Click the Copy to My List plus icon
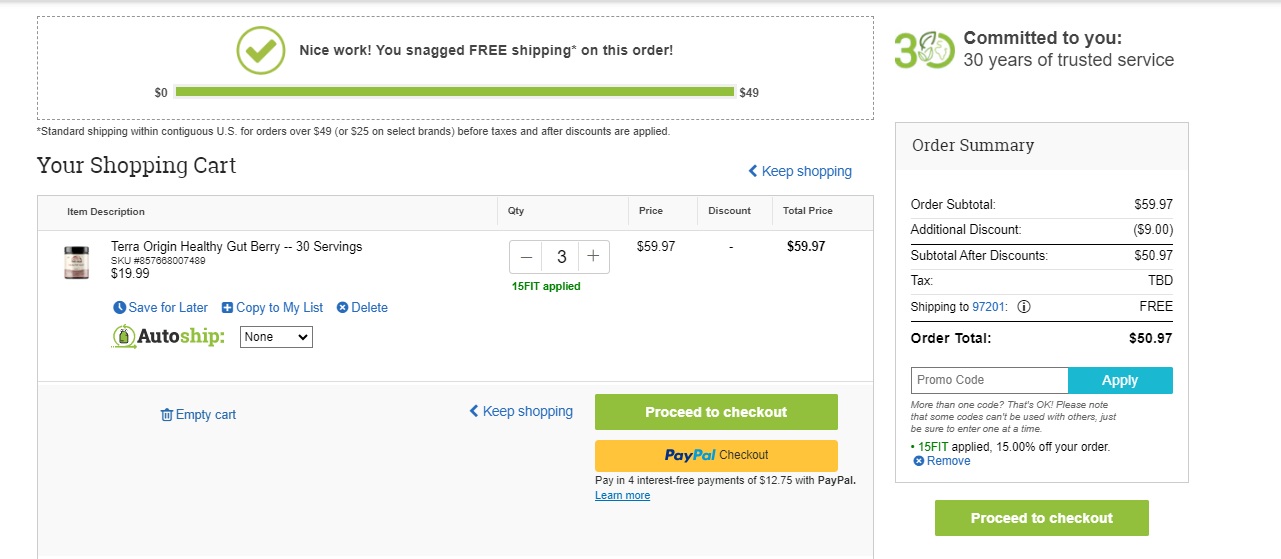This screenshot has width=1281, height=559. 227,308
